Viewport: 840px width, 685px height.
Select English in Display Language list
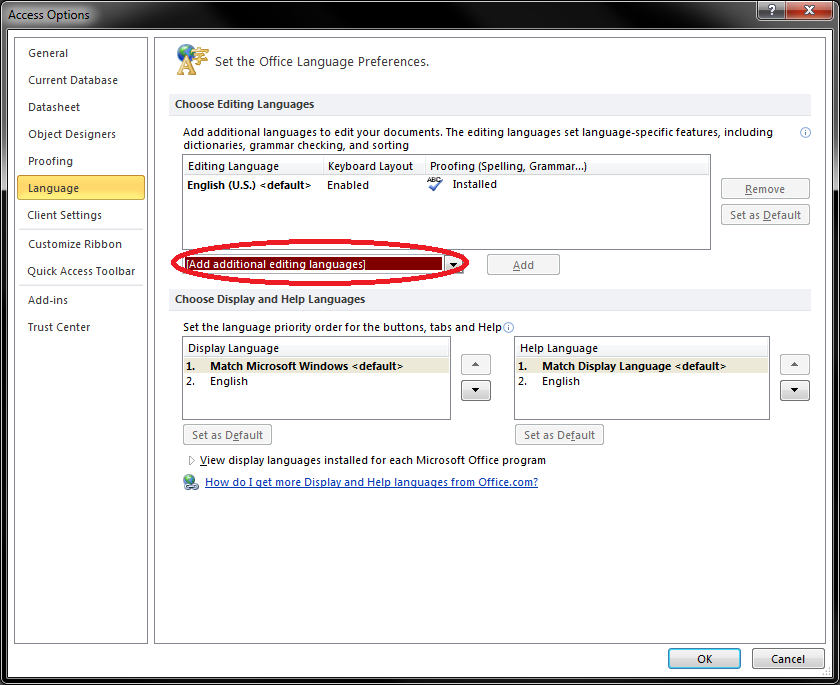316,381
